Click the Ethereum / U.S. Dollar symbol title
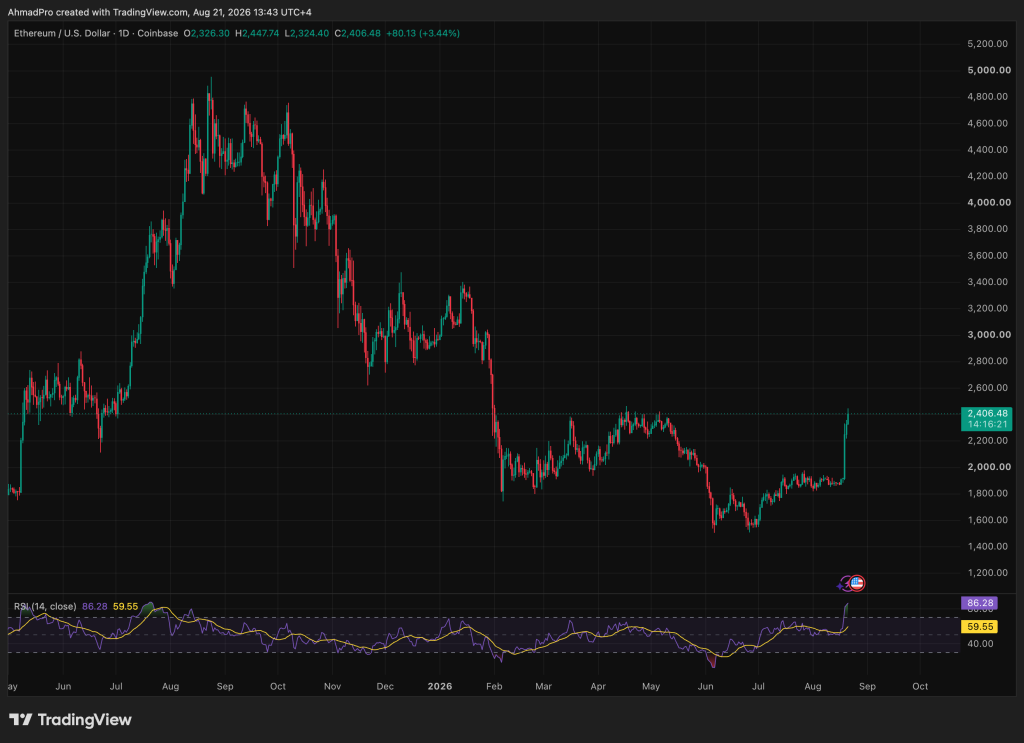Image resolution: width=1024 pixels, height=743 pixels. pyautogui.click(x=62, y=33)
